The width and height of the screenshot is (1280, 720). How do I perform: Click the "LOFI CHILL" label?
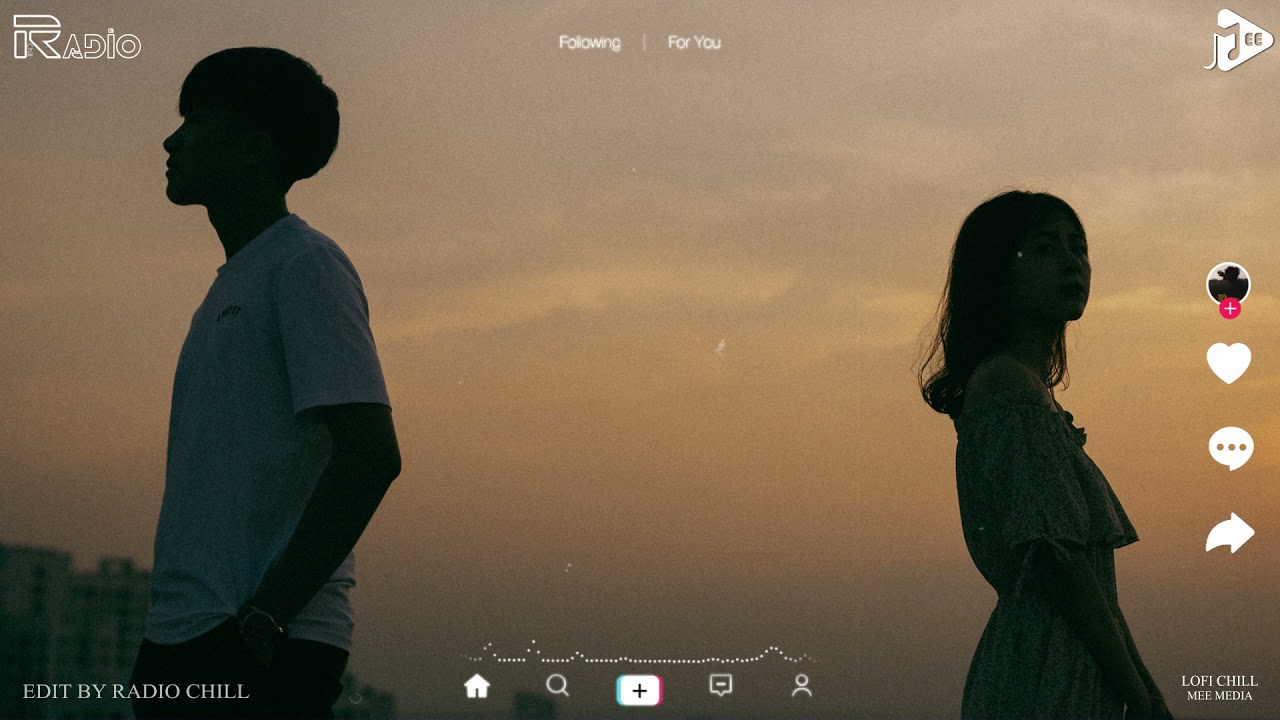(x=1219, y=681)
